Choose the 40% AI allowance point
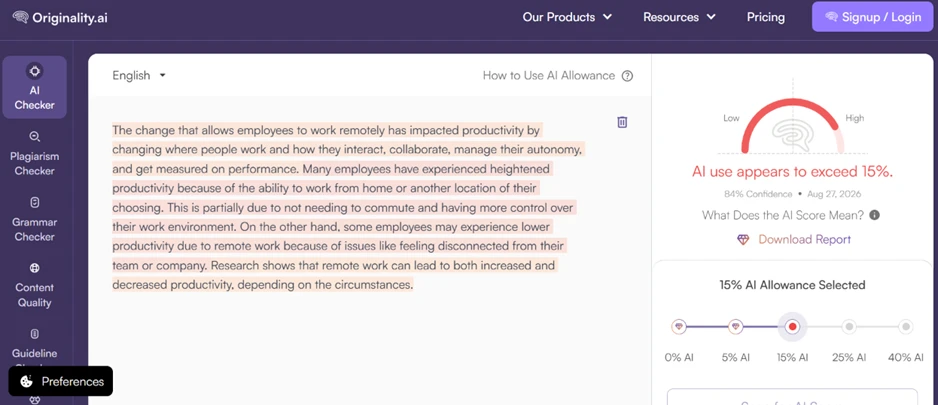 click(x=906, y=327)
